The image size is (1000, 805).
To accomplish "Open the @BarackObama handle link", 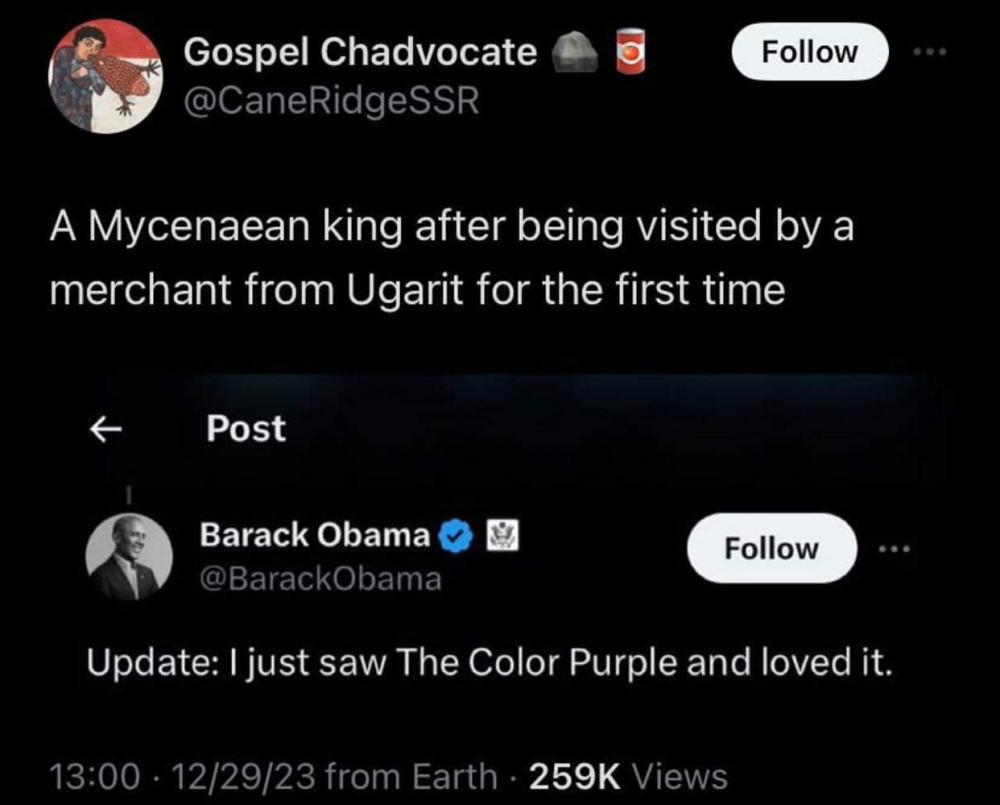I will tap(320, 579).
